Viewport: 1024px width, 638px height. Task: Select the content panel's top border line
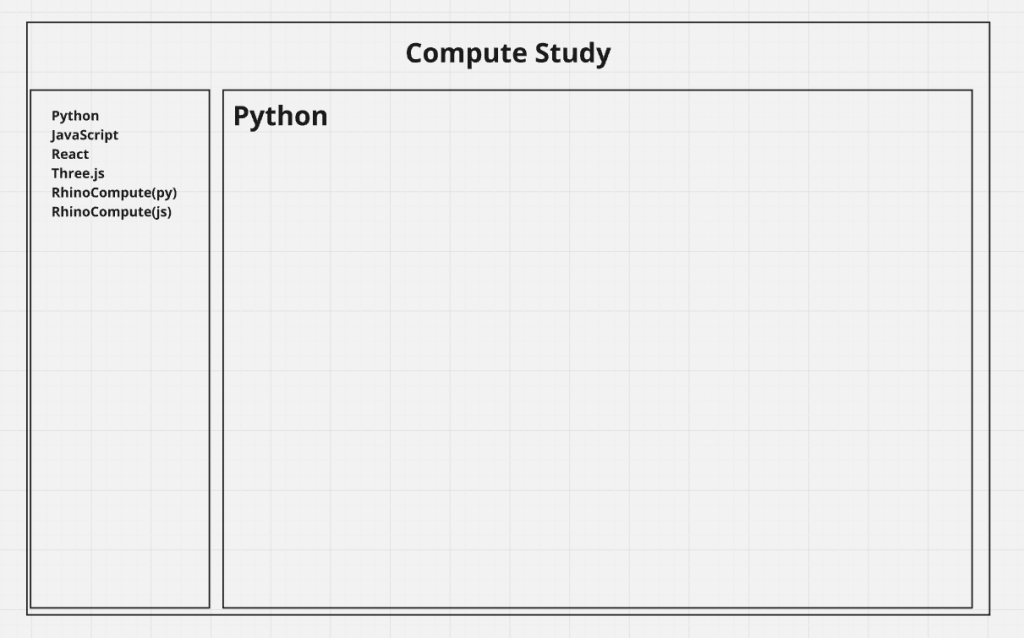click(x=597, y=90)
